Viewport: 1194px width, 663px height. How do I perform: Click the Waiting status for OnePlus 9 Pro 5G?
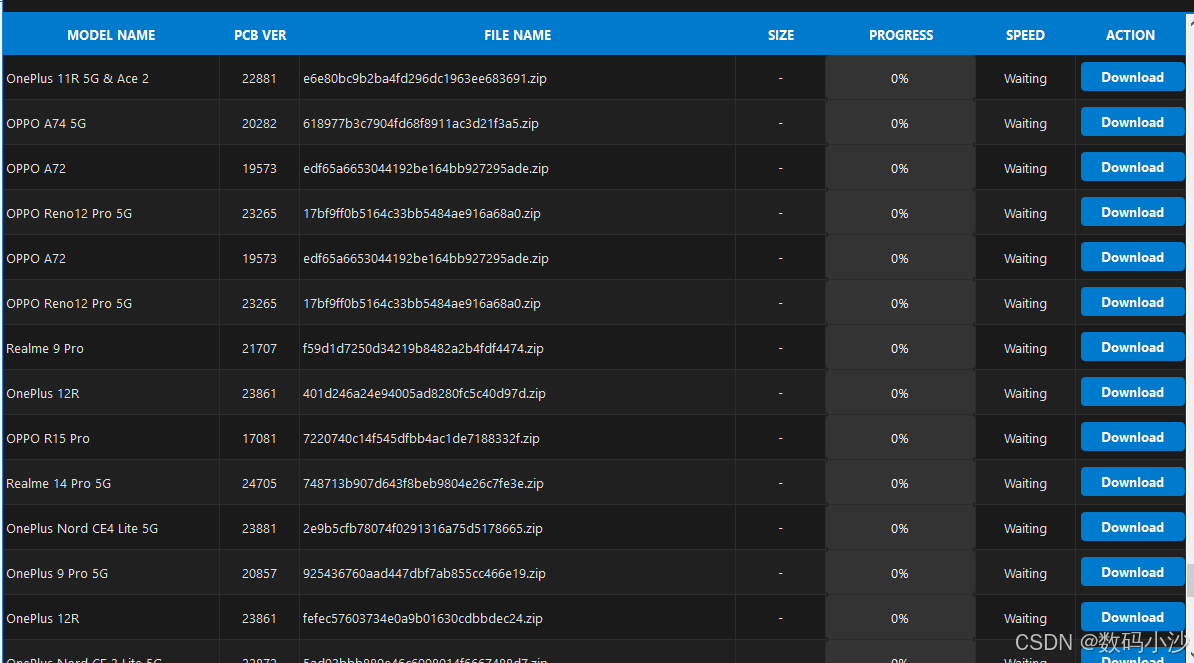pos(1025,573)
